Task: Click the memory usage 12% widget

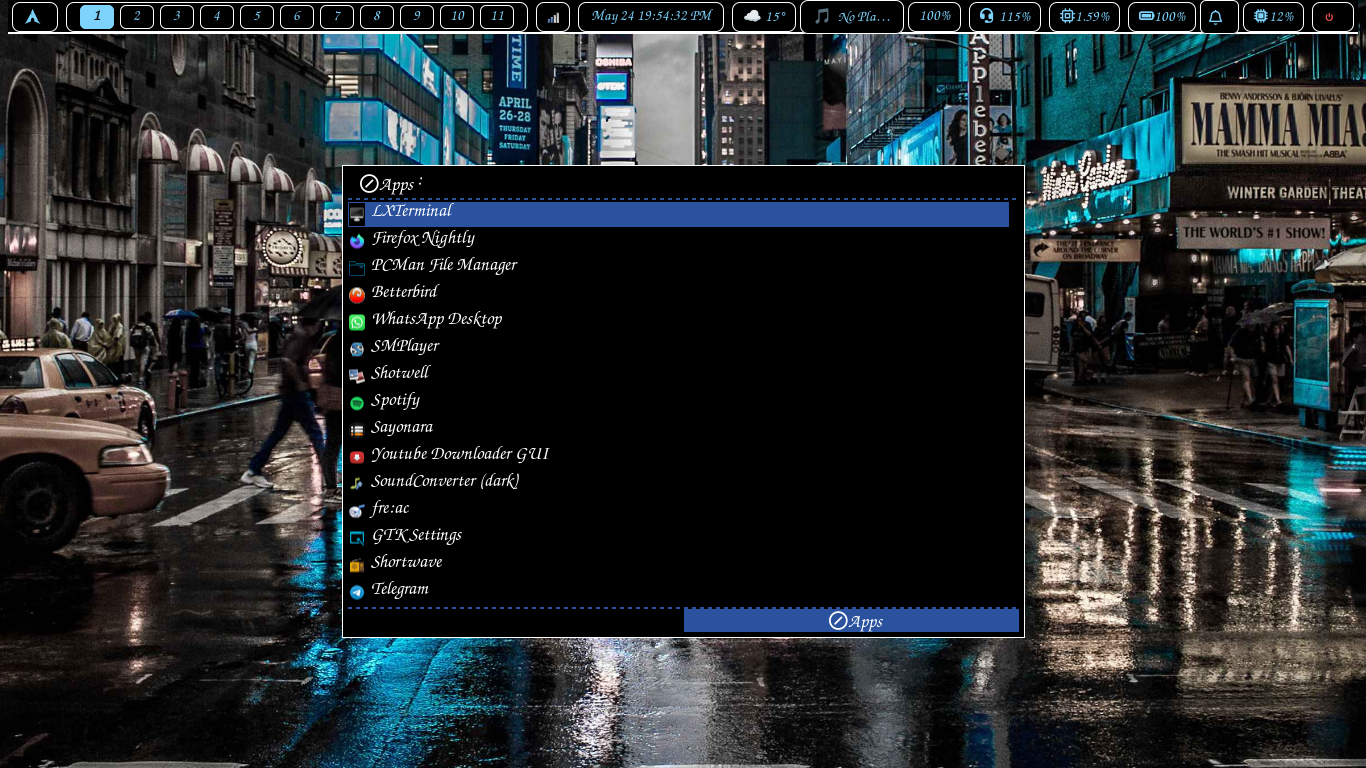Action: click(x=1273, y=17)
